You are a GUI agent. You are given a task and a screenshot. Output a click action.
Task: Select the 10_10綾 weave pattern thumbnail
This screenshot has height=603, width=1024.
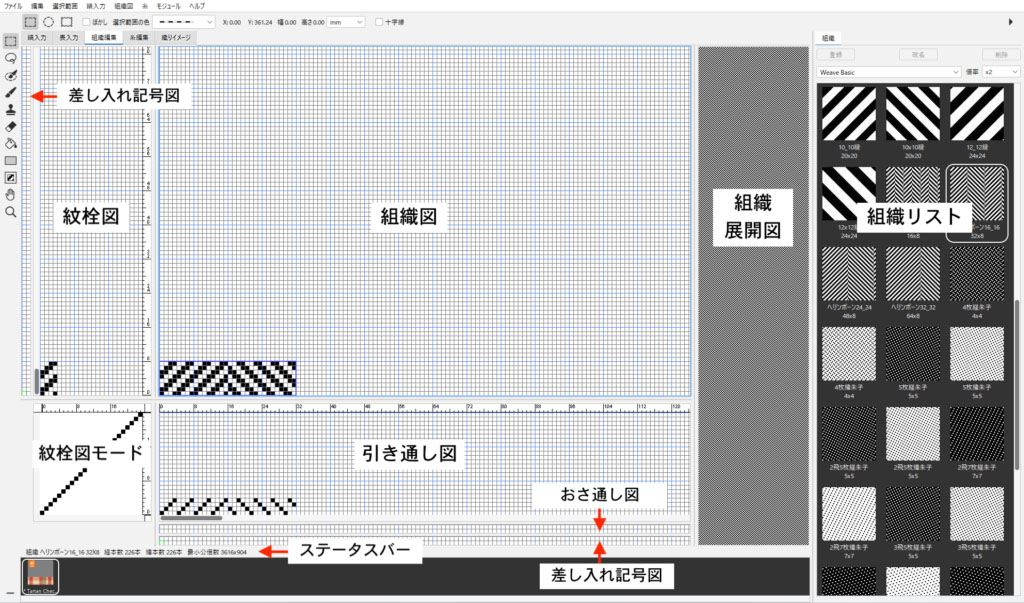tap(849, 116)
